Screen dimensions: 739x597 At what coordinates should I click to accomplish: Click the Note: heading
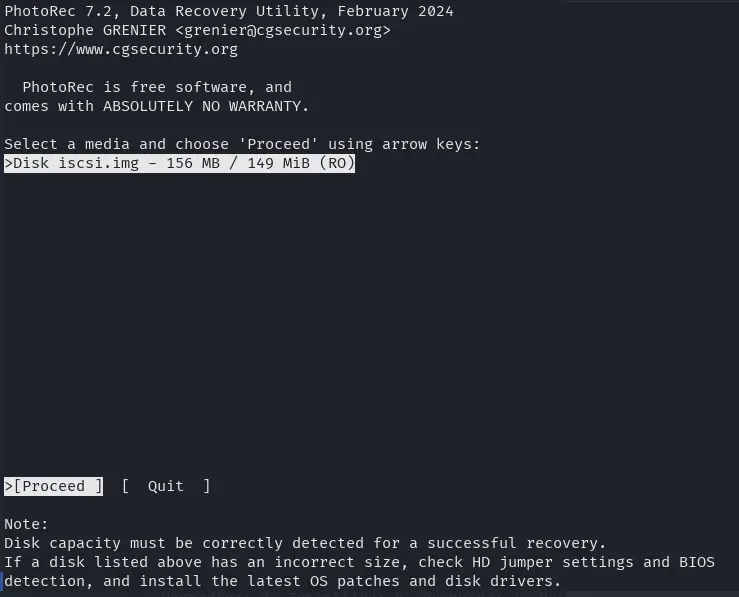(x=27, y=524)
